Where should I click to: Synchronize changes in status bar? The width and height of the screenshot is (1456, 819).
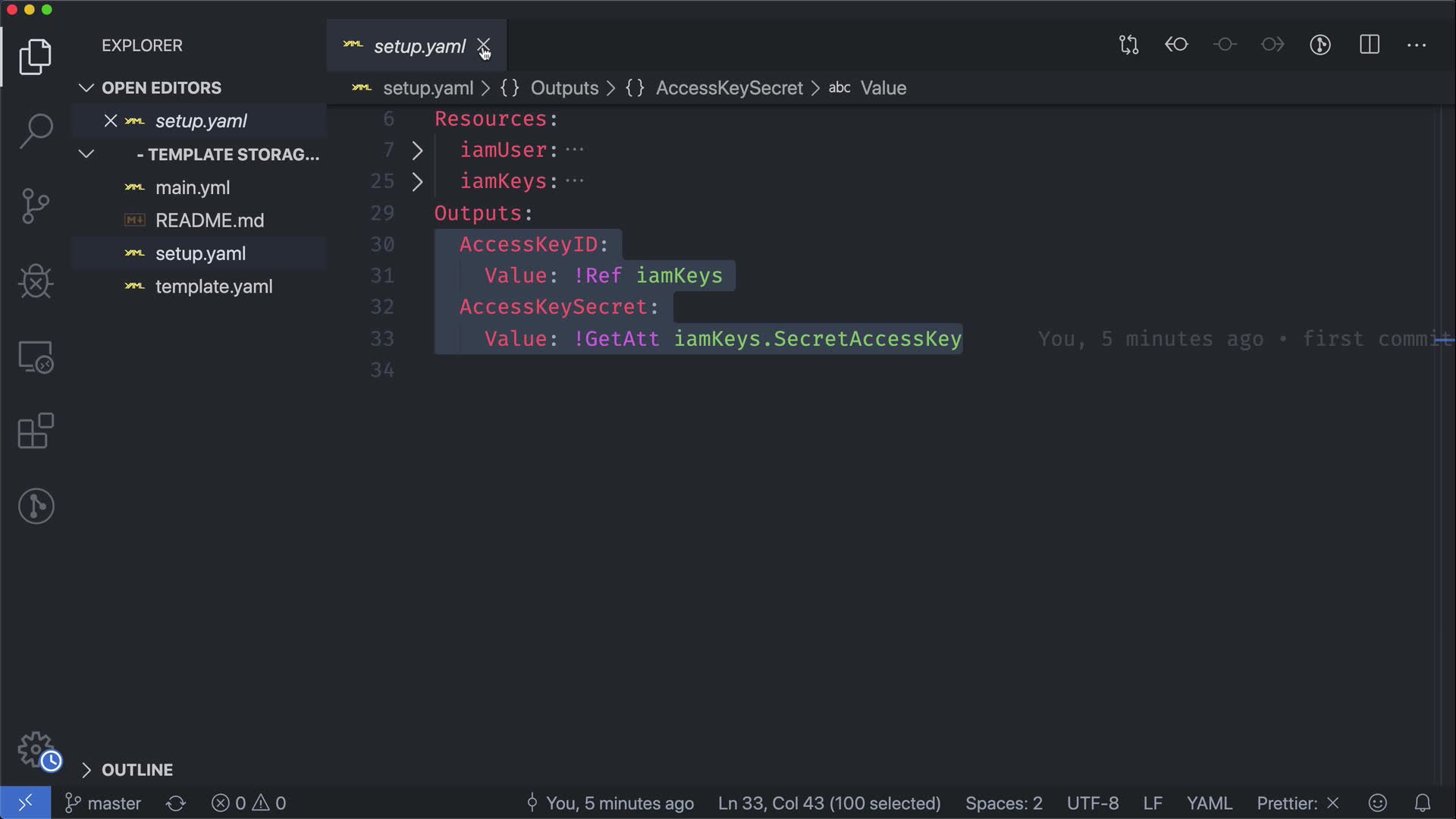click(176, 803)
